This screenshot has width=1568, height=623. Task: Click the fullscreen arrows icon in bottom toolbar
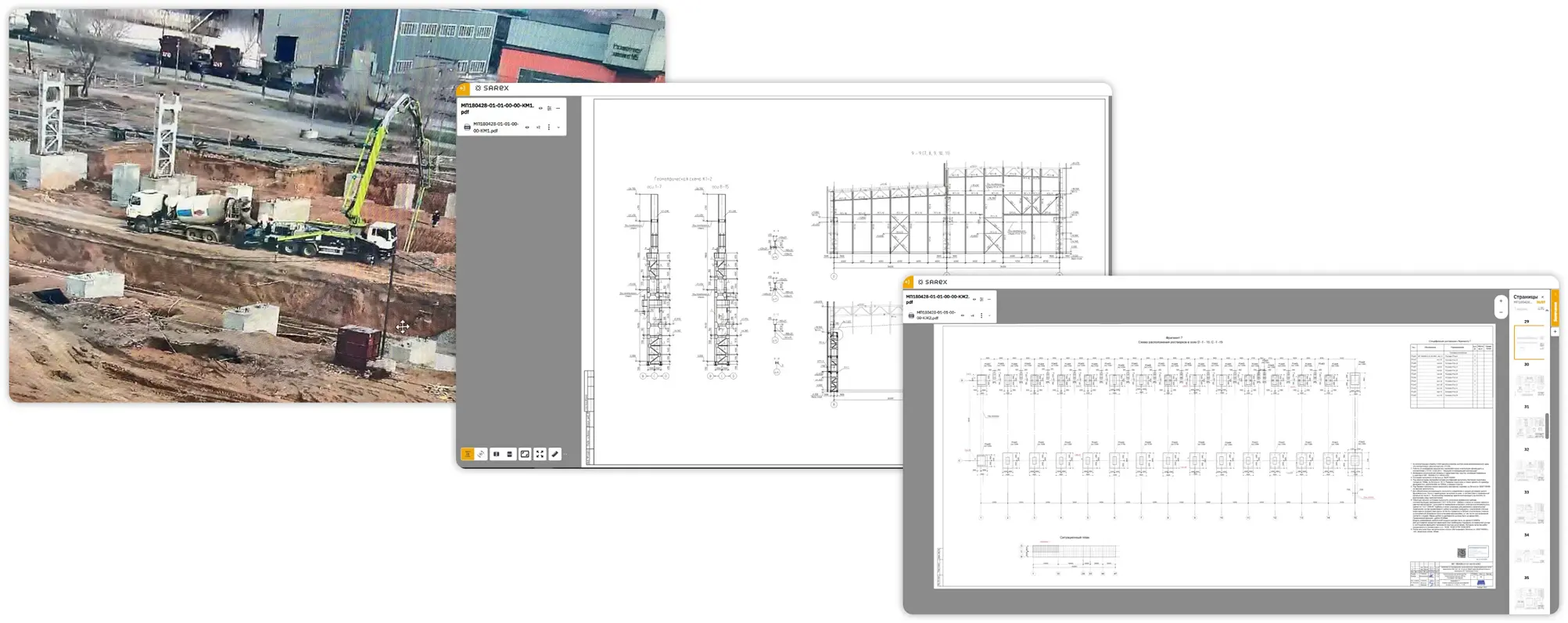tap(540, 454)
